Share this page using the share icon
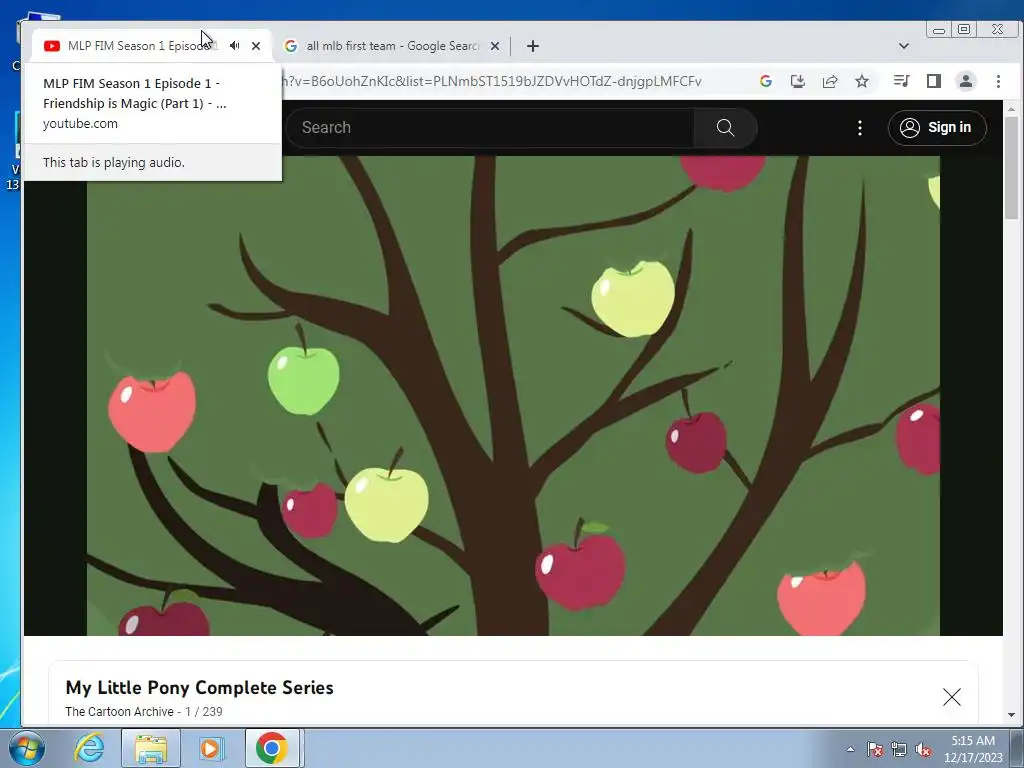Viewport: 1024px width, 768px height. click(x=830, y=81)
